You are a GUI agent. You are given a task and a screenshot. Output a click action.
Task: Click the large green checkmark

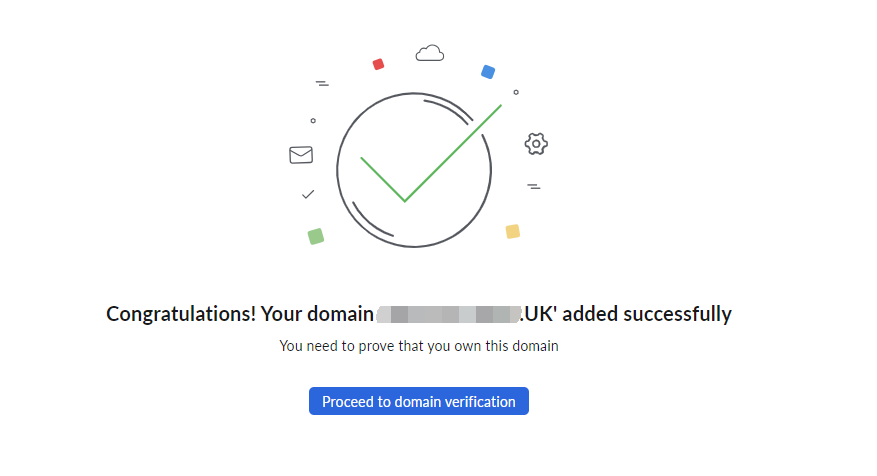point(431,153)
